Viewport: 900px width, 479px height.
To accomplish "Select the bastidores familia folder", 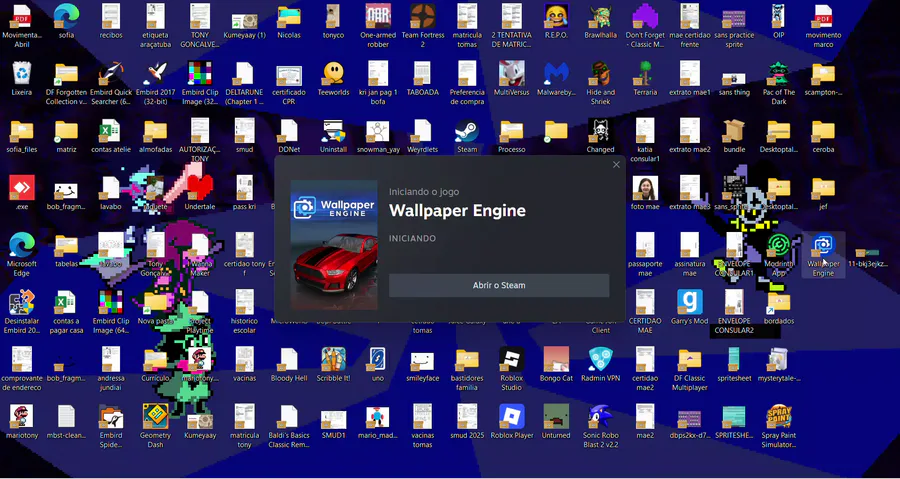I will [x=467, y=370].
